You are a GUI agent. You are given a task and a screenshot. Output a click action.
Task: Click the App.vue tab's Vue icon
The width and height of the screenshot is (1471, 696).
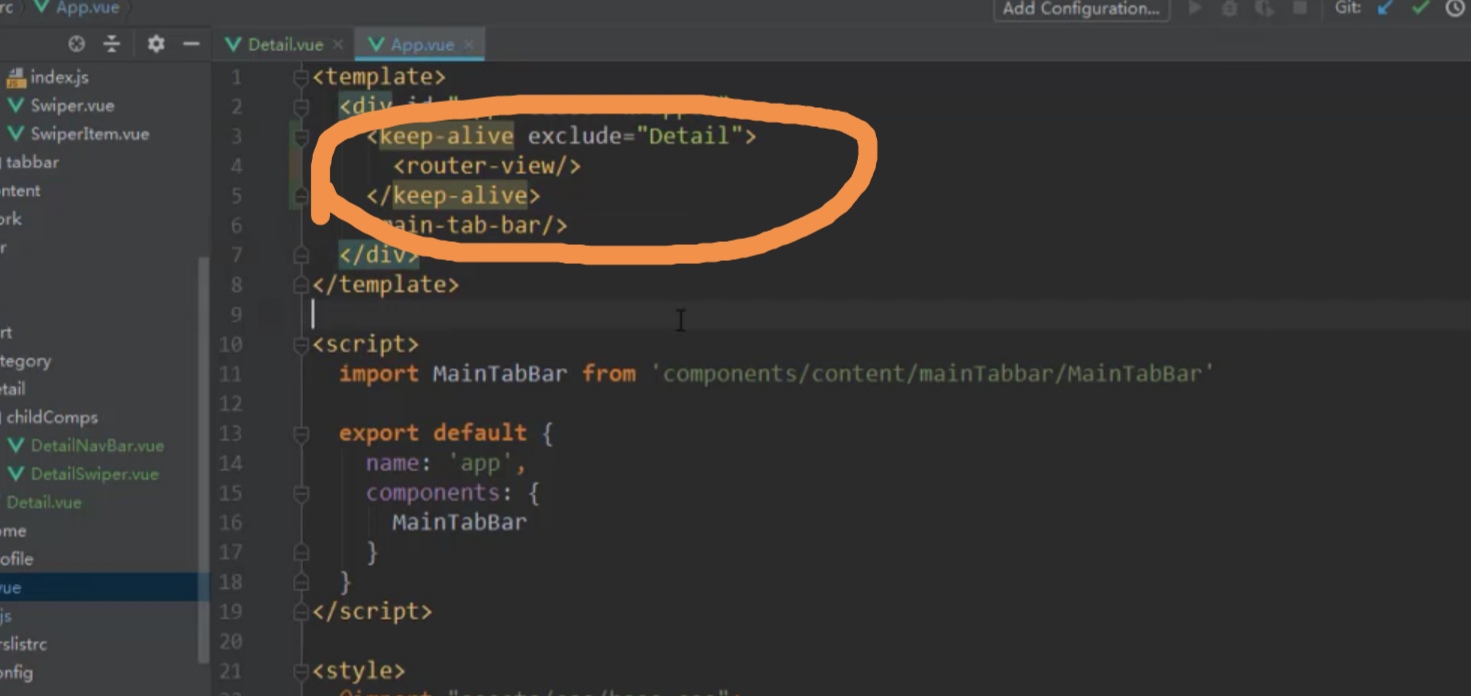376,45
